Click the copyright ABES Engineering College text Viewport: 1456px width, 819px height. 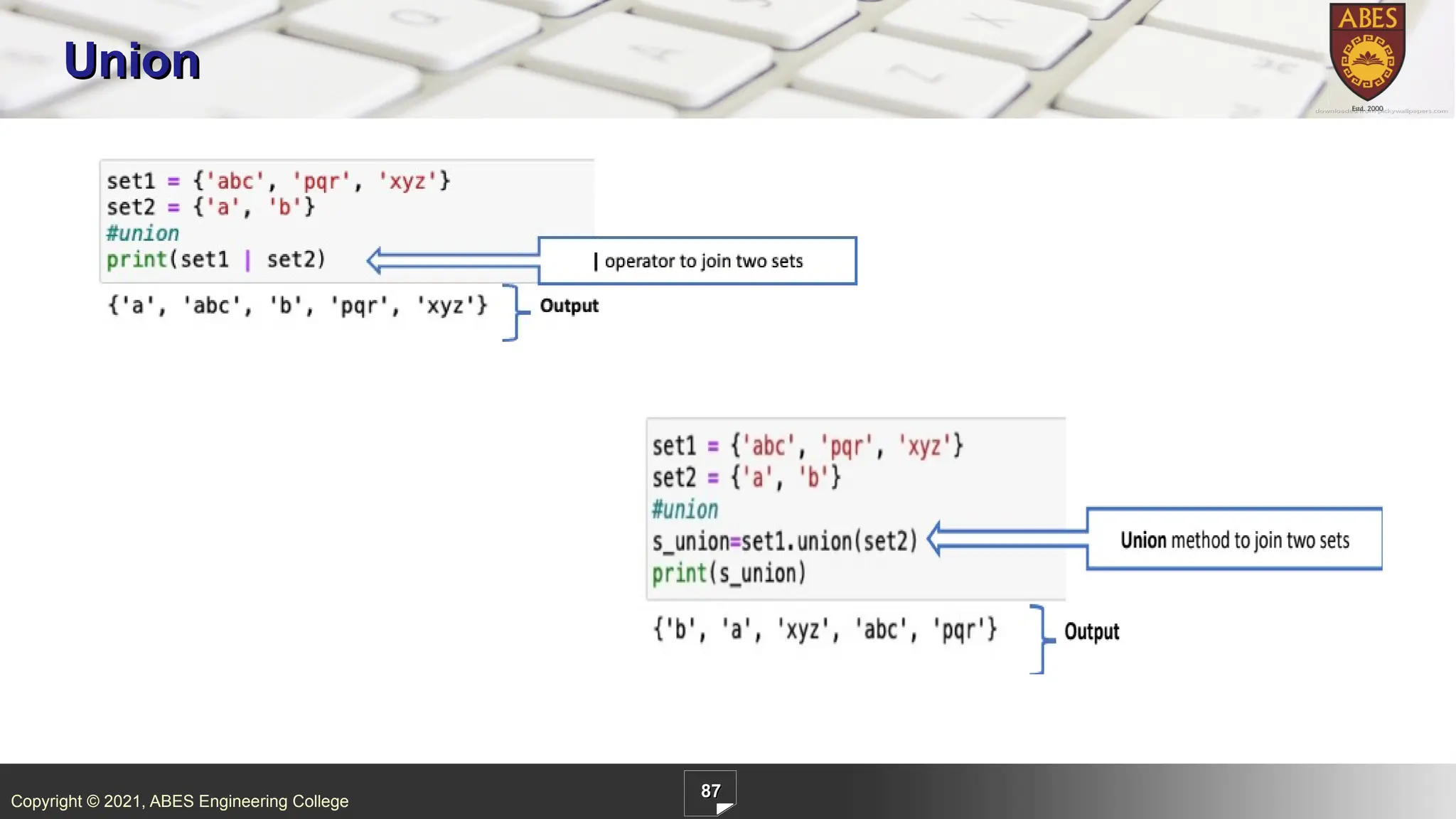point(179,801)
